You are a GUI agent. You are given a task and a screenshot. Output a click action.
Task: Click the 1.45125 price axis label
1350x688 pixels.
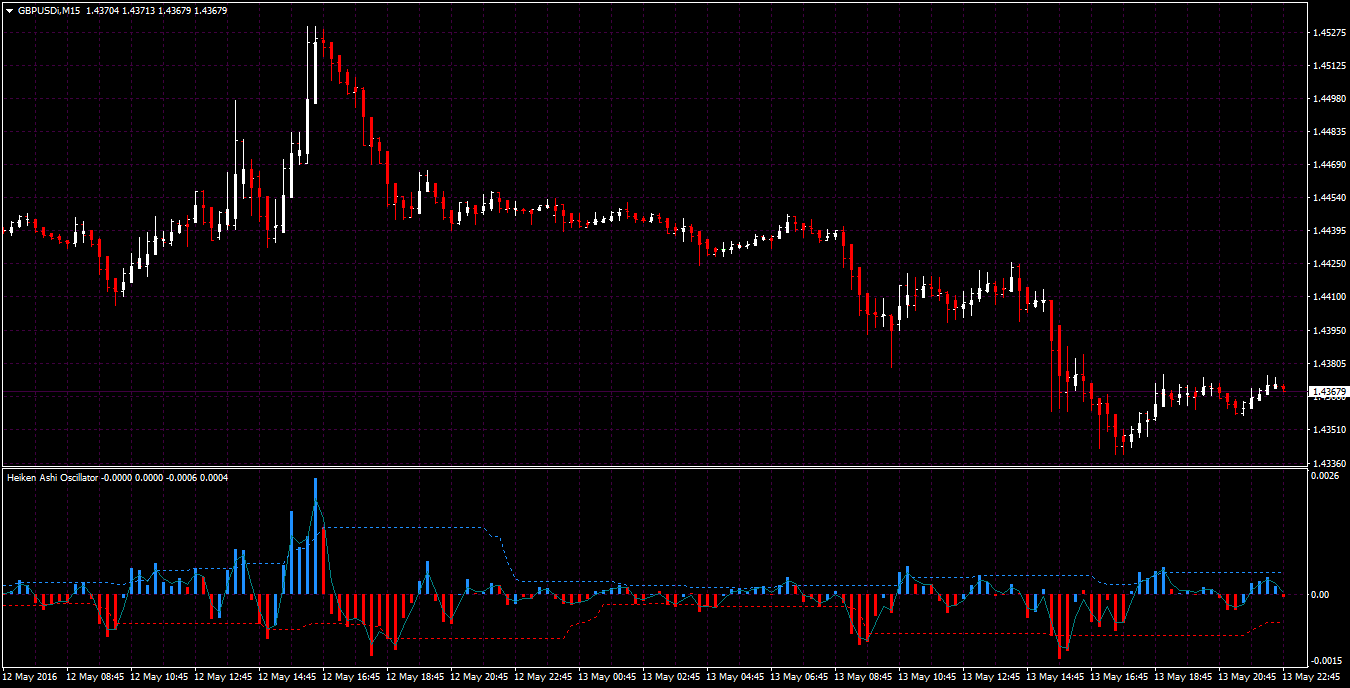(1329, 66)
